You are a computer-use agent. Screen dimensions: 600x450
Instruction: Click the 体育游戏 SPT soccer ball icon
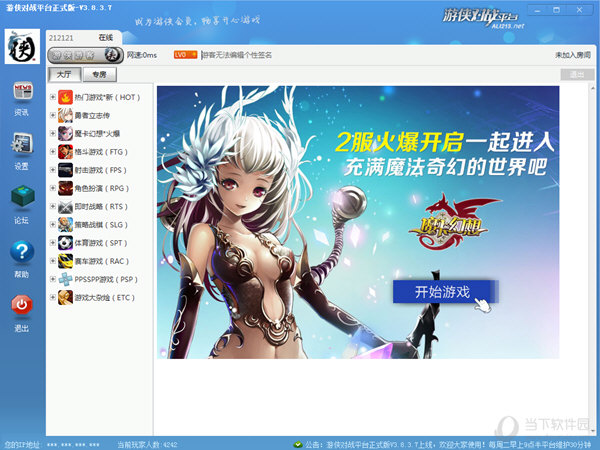click(65, 243)
